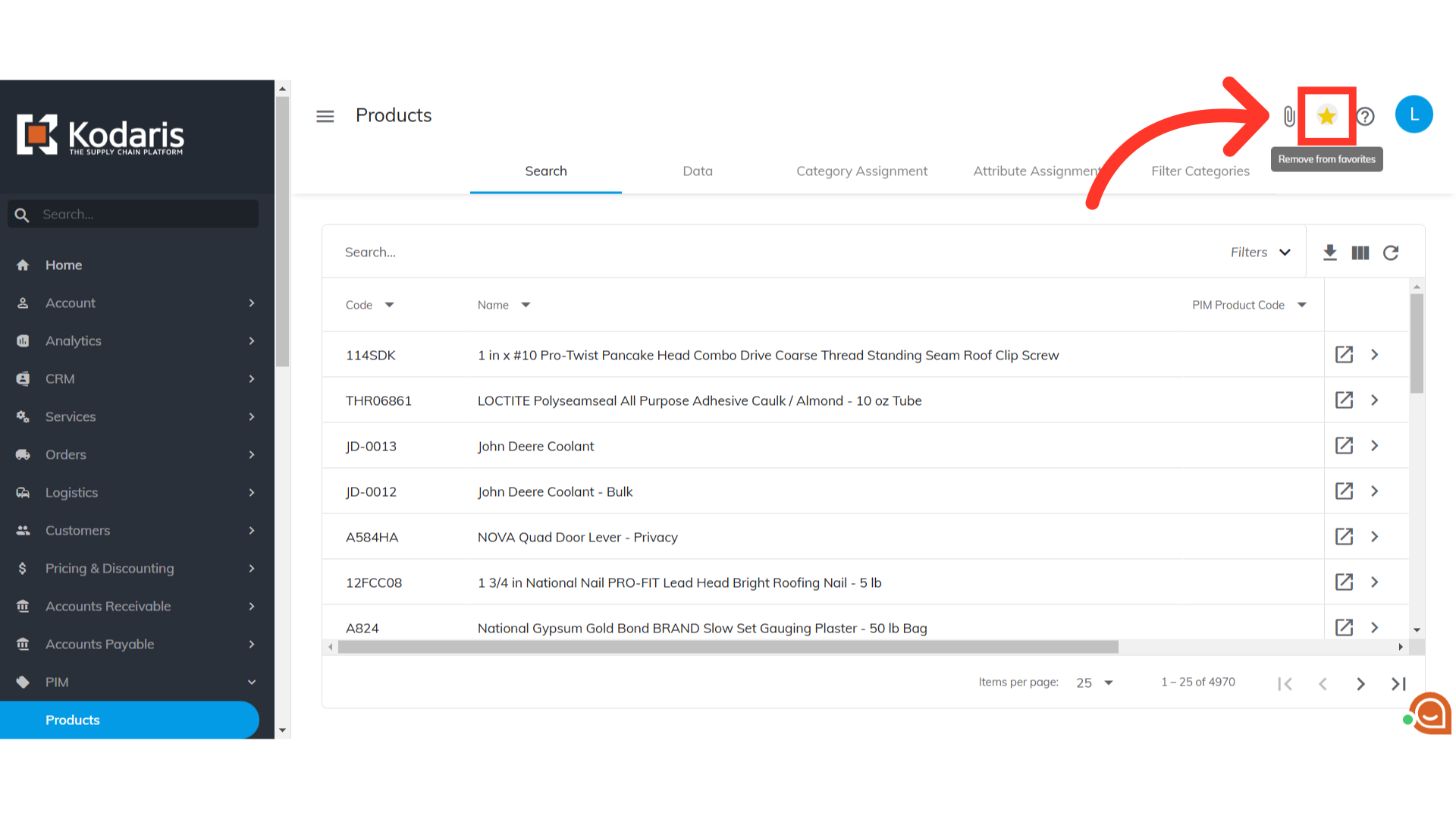Open the chat support widget
This screenshot has height=819, width=1456.
(1430, 713)
